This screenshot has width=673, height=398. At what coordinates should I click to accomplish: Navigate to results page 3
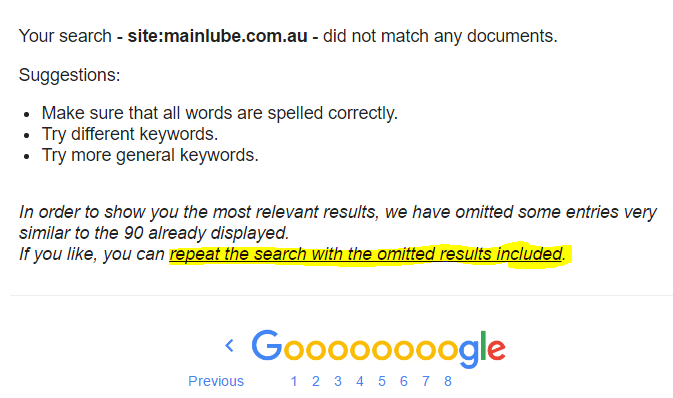tap(338, 381)
